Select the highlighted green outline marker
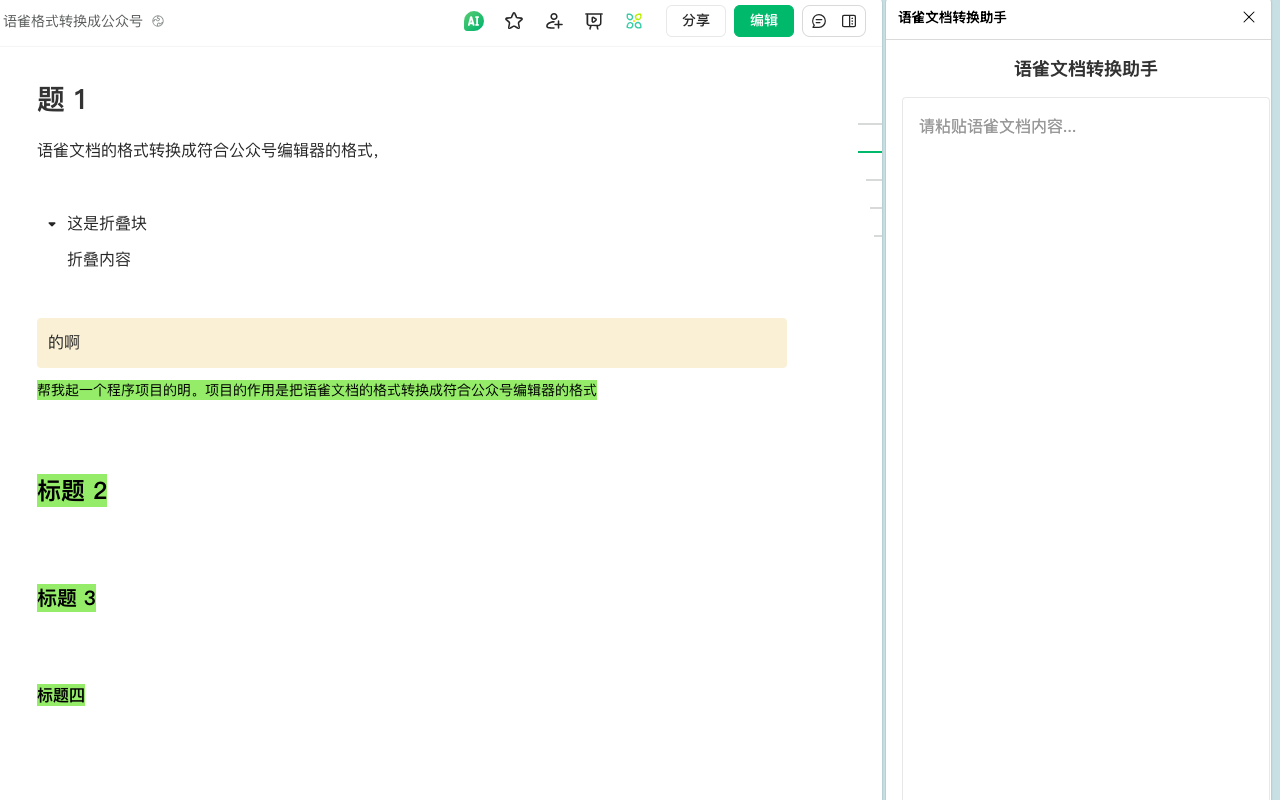This screenshot has height=800, width=1280. pos(870,152)
